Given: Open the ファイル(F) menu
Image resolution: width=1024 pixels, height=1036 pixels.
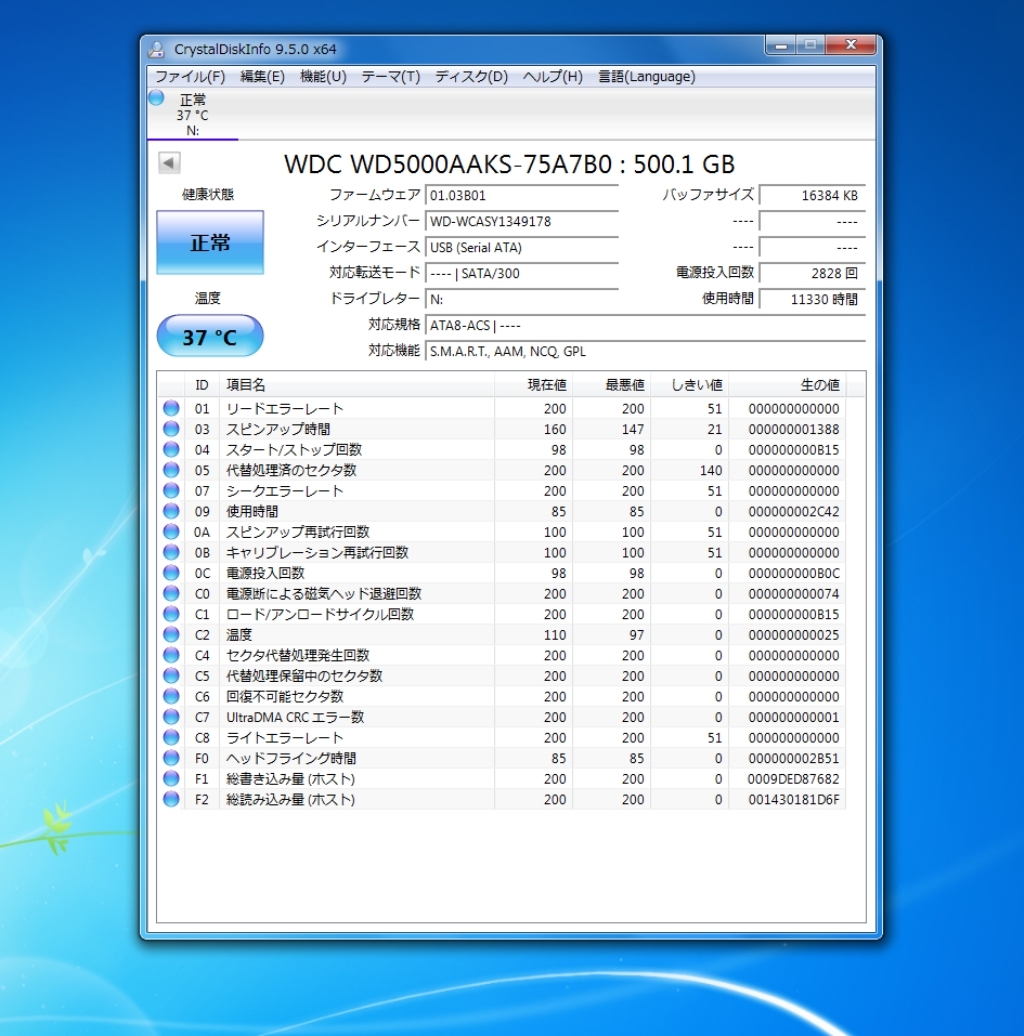Looking at the screenshot, I should point(190,77).
